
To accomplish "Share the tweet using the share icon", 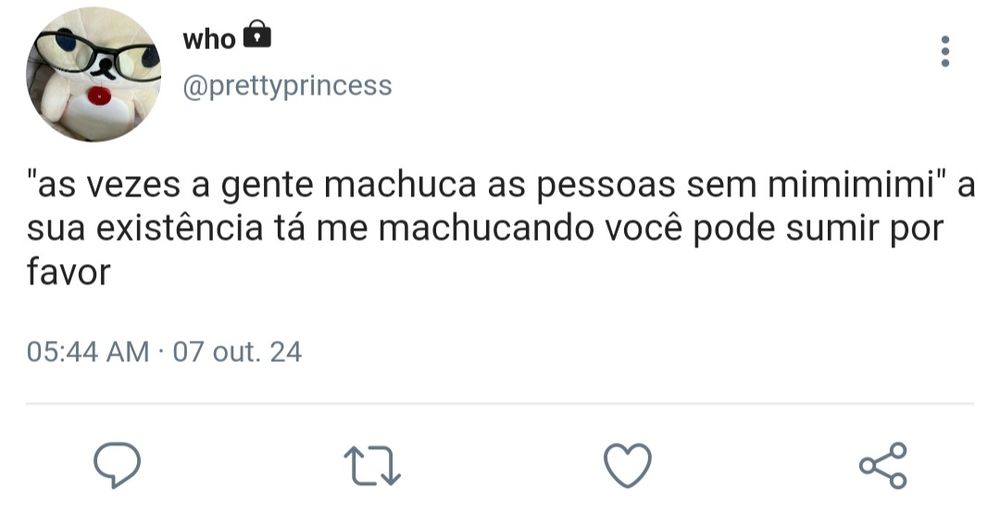I will click(883, 466).
